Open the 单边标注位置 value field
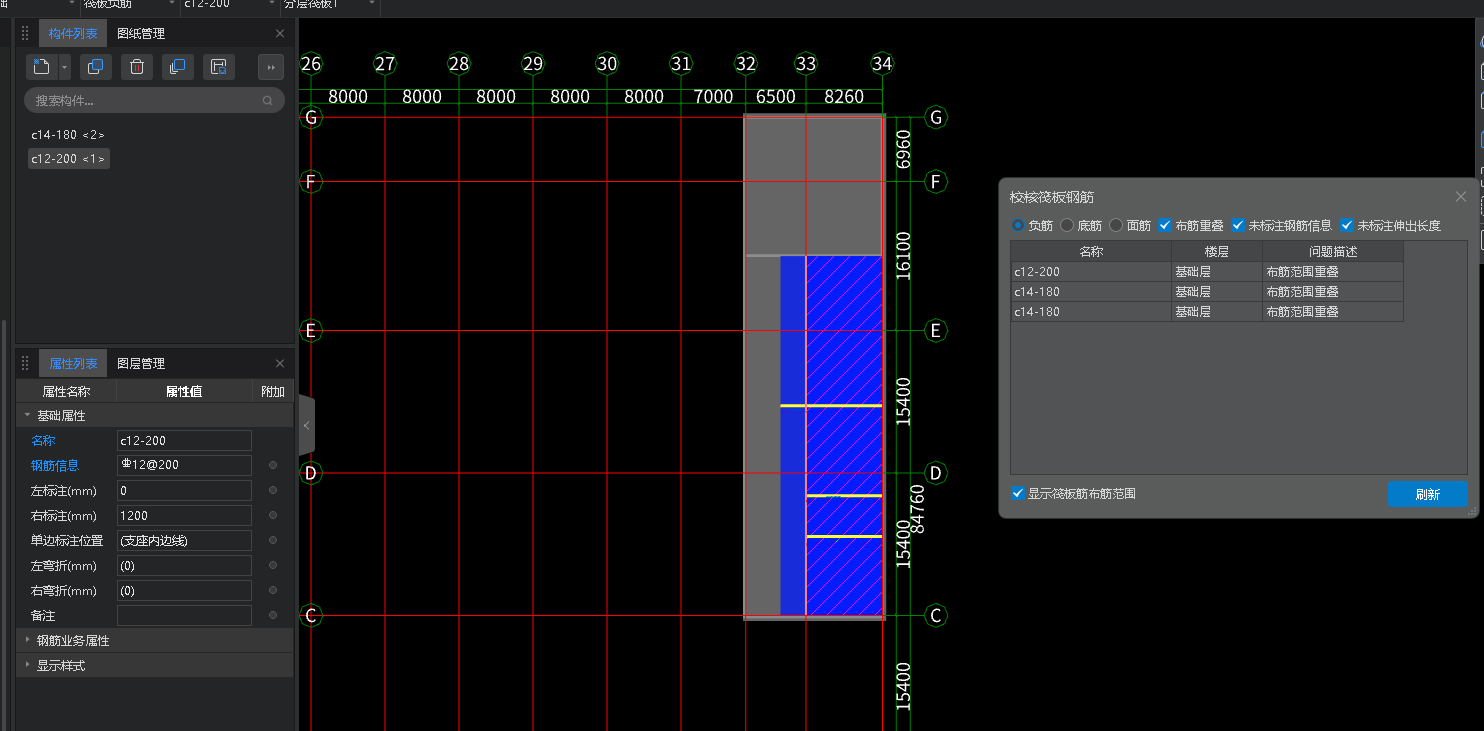This screenshot has width=1484, height=731. click(x=184, y=540)
